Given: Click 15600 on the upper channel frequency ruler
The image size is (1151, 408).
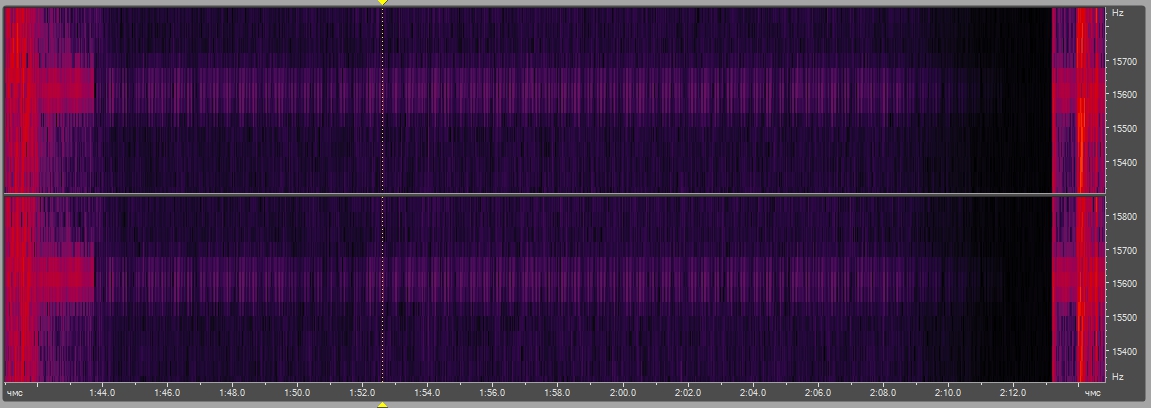Looking at the screenshot, I should click(1125, 95).
